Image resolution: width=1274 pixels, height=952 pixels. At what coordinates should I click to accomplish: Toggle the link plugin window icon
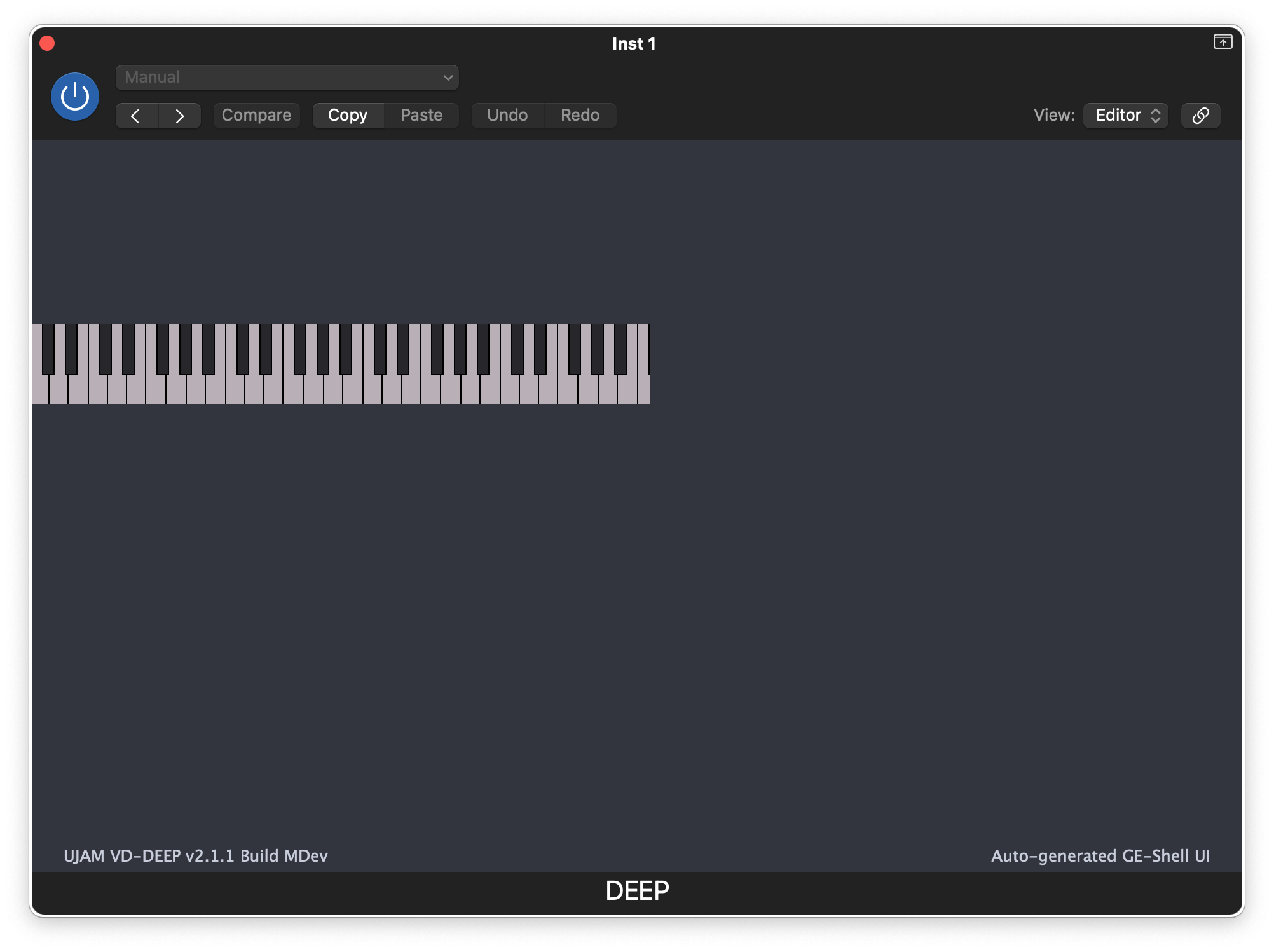click(1200, 116)
